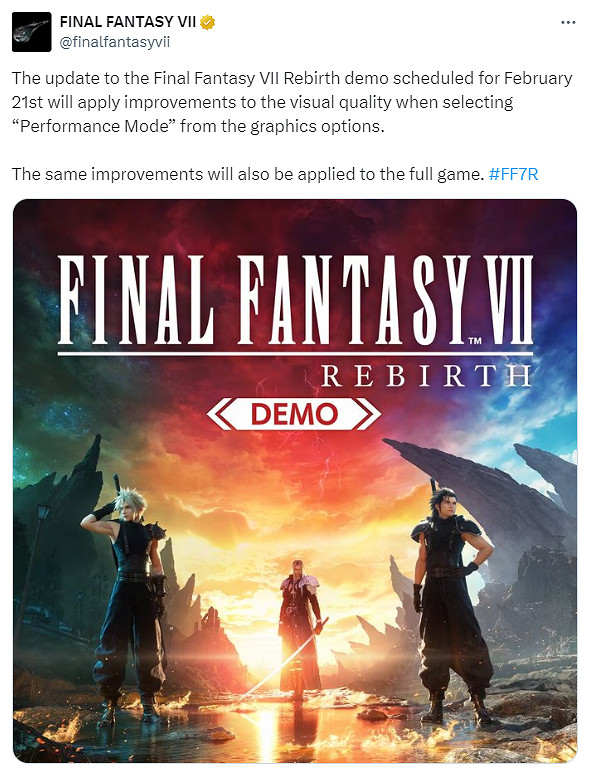Click the FINAL FANTASY VII account name

coord(127,22)
